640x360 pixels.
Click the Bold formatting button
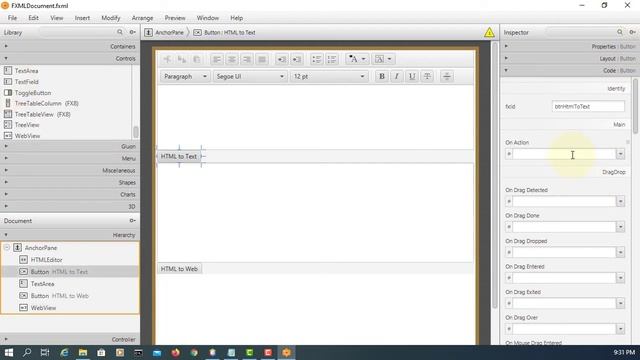point(382,76)
